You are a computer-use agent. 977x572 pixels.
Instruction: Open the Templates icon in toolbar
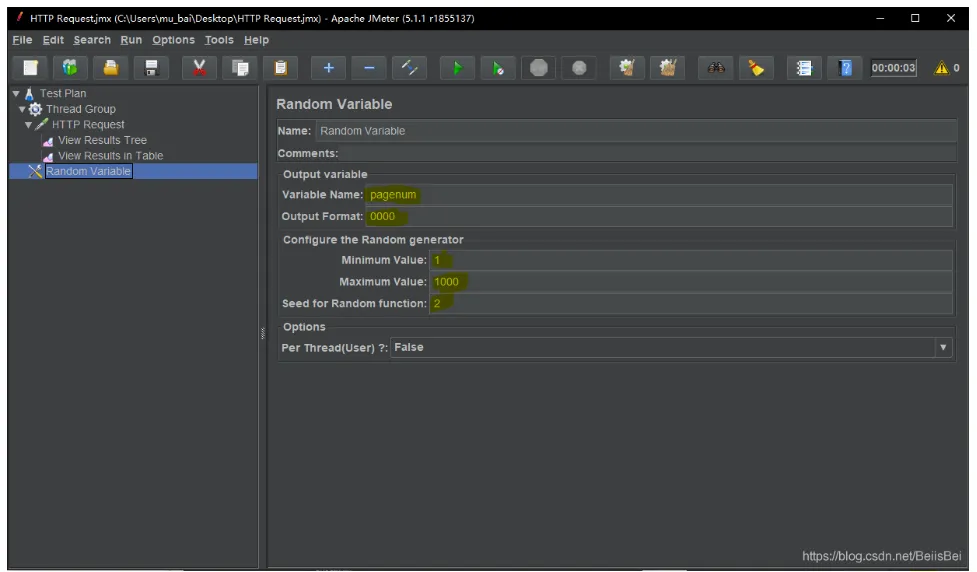coord(70,68)
